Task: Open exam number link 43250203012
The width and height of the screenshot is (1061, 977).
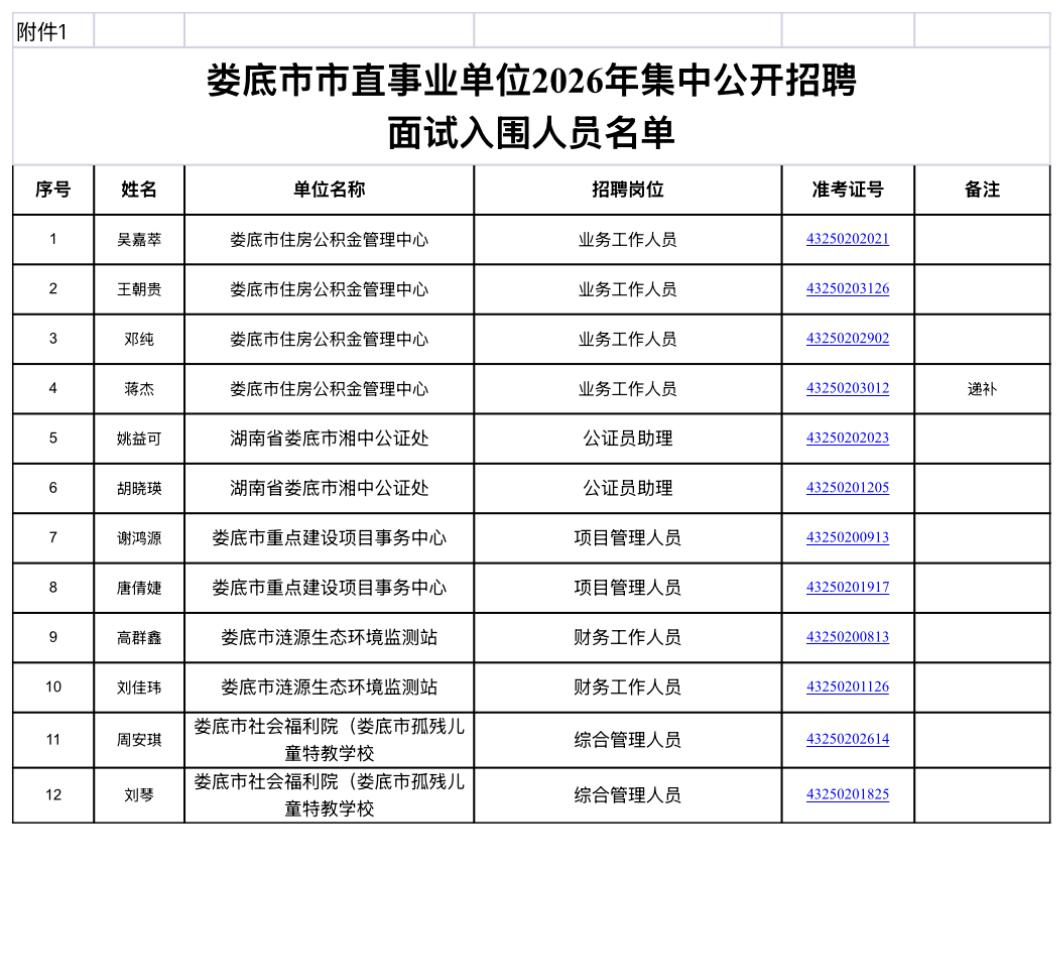Action: pos(847,388)
